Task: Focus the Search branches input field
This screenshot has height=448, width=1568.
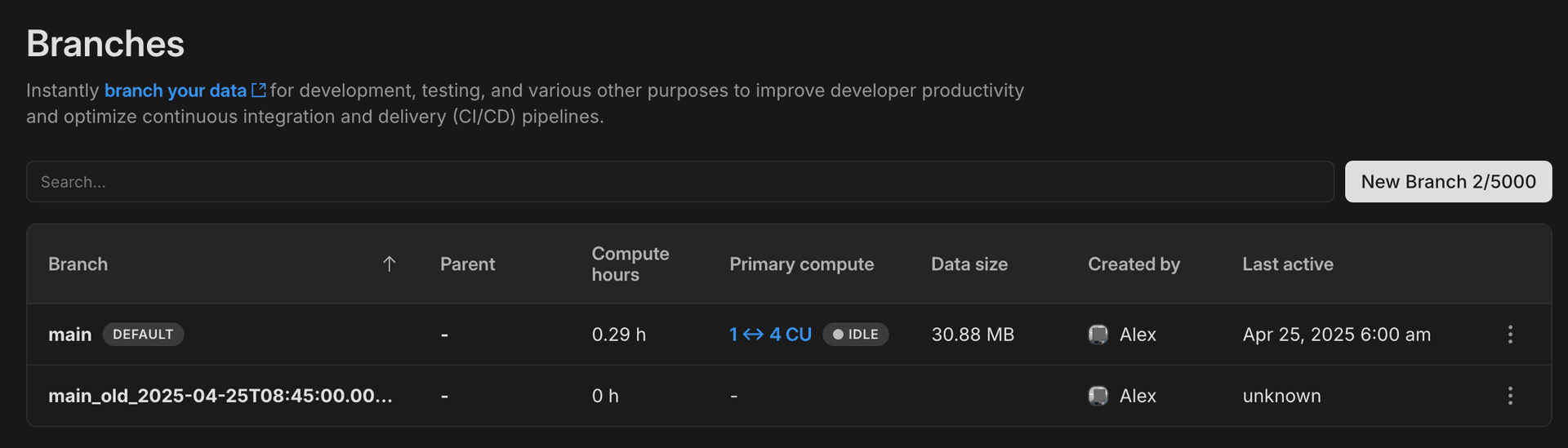Action: click(x=679, y=181)
